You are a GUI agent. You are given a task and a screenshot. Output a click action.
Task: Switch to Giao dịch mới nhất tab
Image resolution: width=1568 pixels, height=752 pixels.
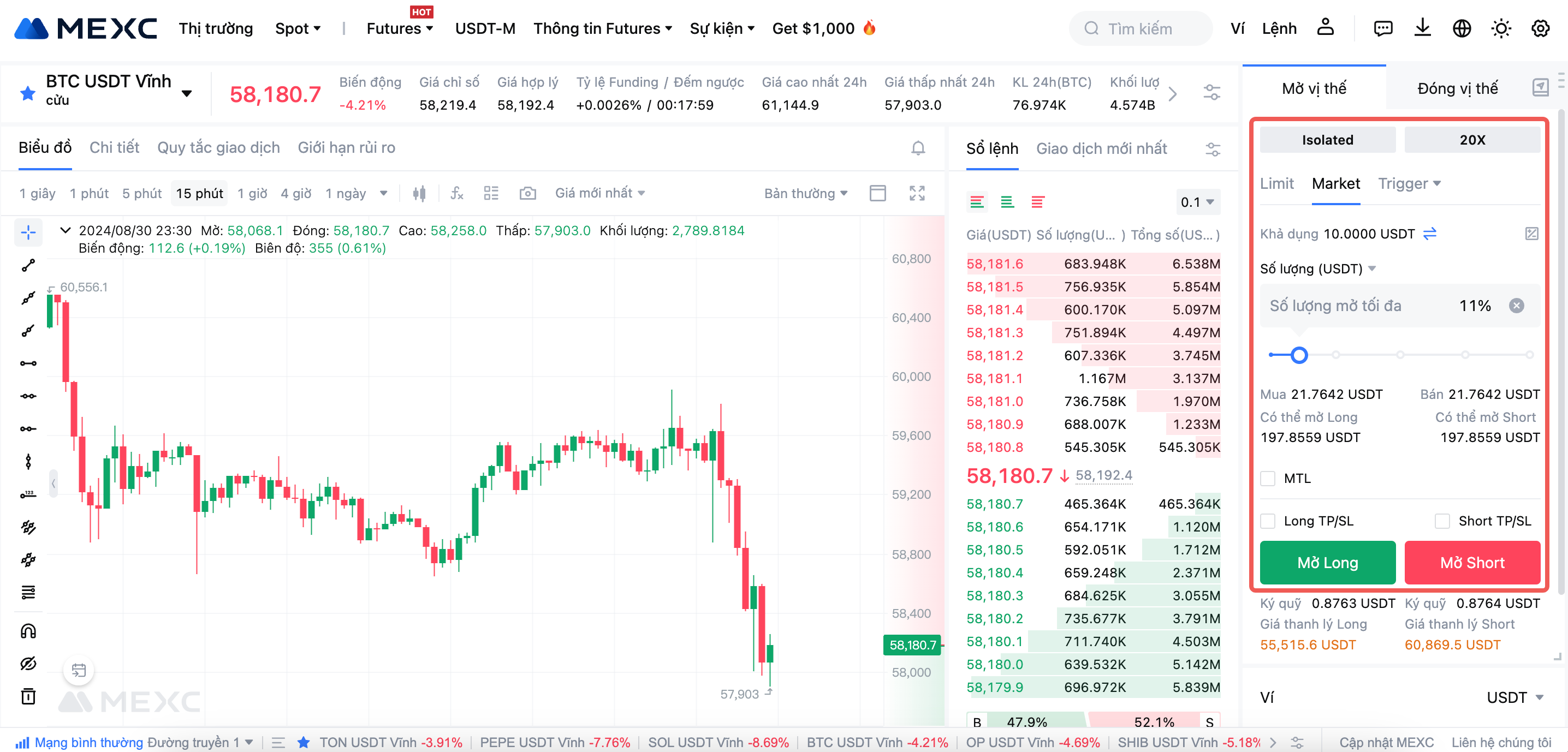tap(1102, 148)
